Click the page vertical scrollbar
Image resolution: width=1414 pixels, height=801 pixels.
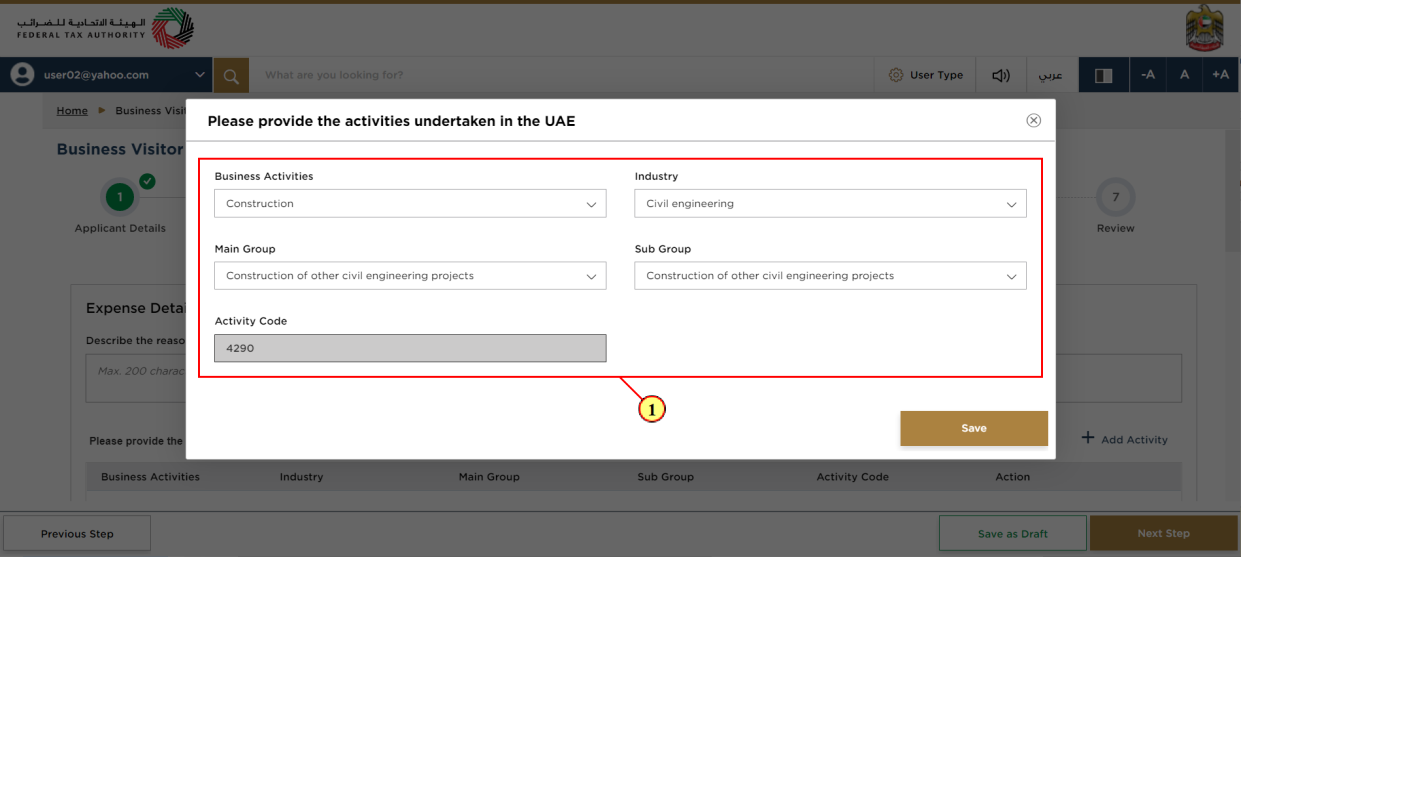click(1233, 190)
